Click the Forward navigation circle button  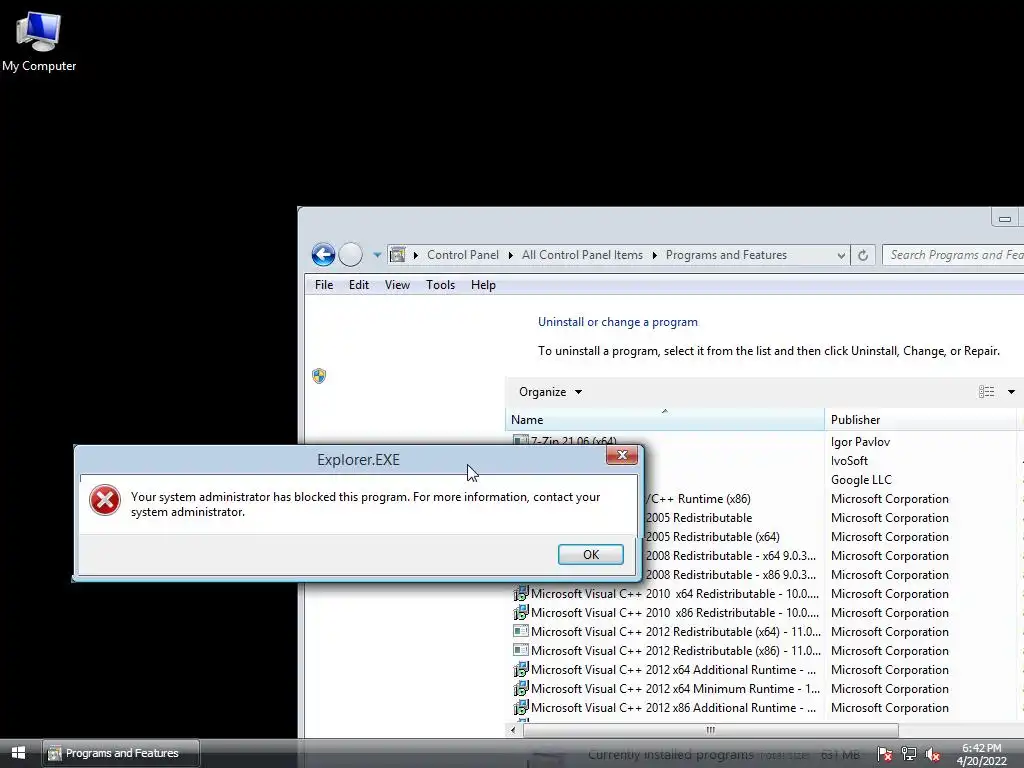pos(351,255)
